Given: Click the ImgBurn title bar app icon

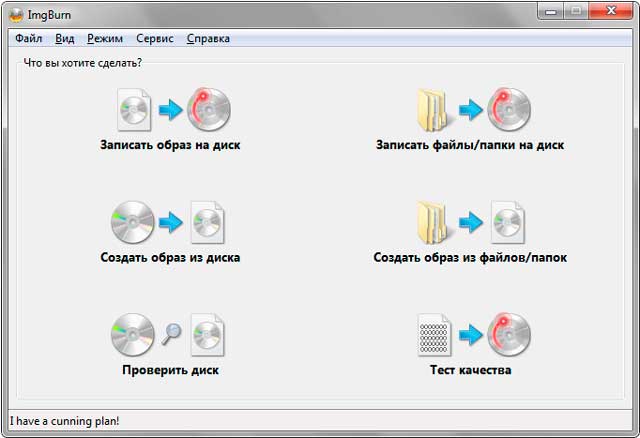Looking at the screenshot, I should [16, 15].
